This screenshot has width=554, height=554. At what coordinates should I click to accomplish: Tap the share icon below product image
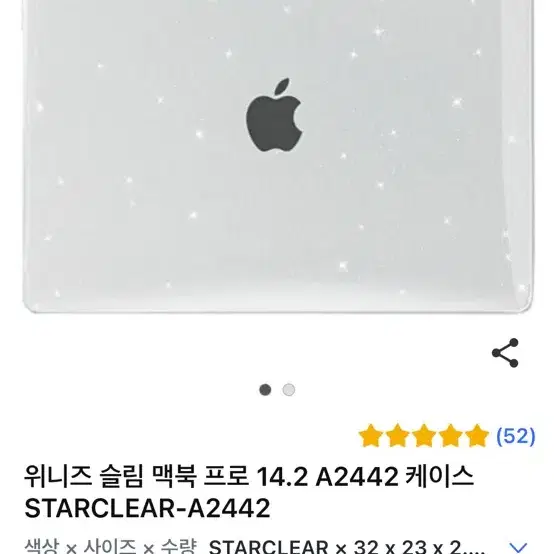click(x=505, y=353)
